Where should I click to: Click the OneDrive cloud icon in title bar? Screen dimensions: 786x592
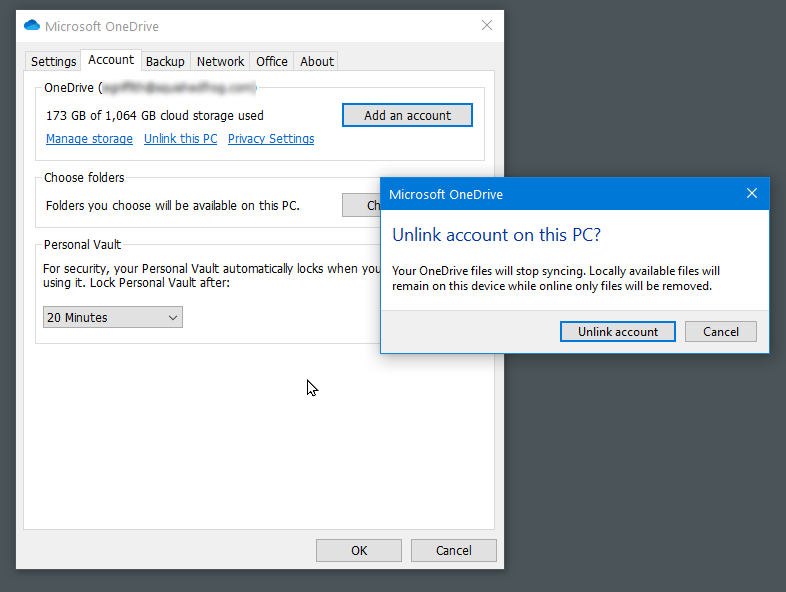pos(32,25)
